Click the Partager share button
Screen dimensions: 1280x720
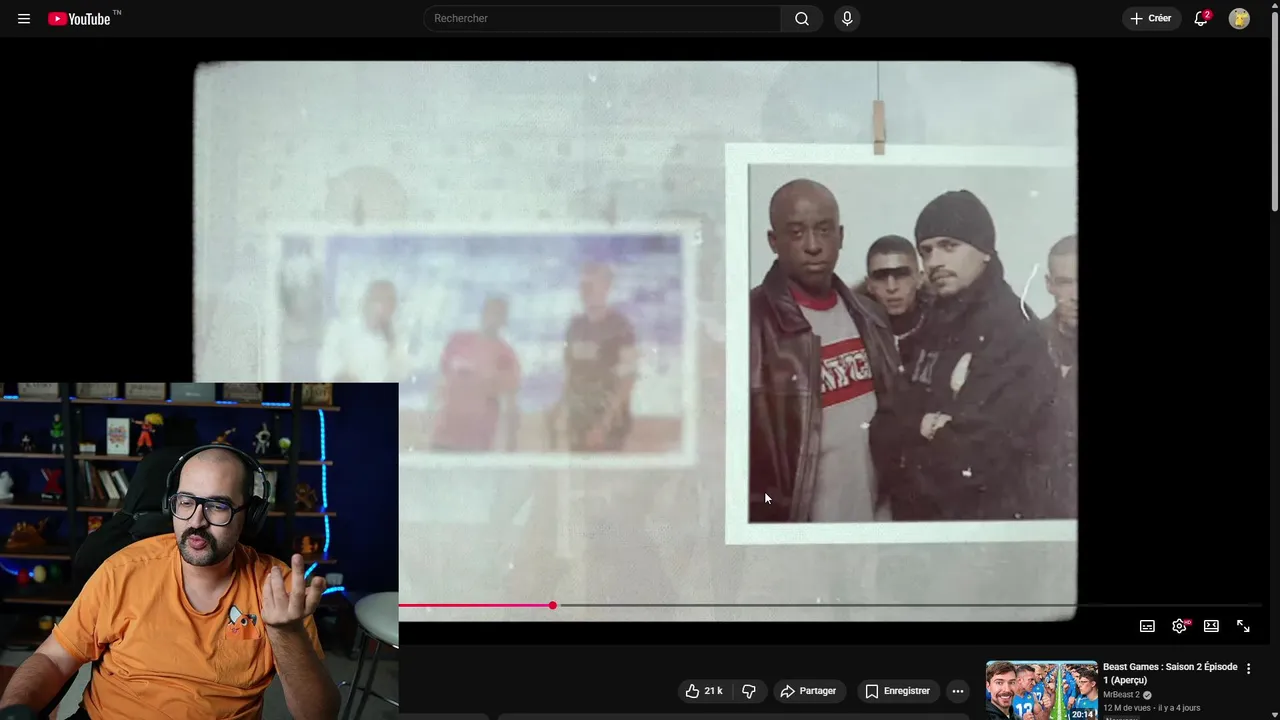pyautogui.click(x=808, y=691)
